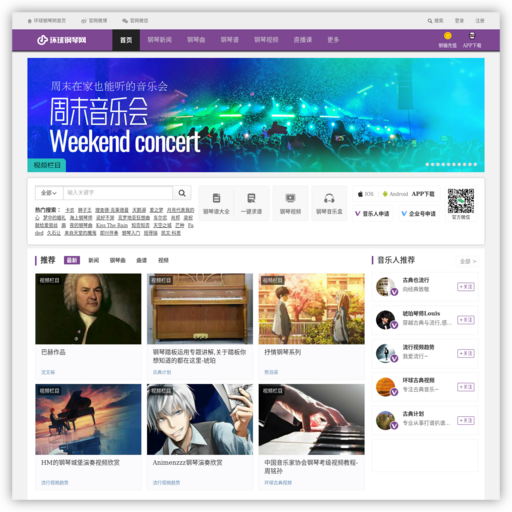Image resolution: width=512 pixels, height=512 pixels.
Task: Select the 钢琴曲 recommendation tab
Action: [x=118, y=260]
